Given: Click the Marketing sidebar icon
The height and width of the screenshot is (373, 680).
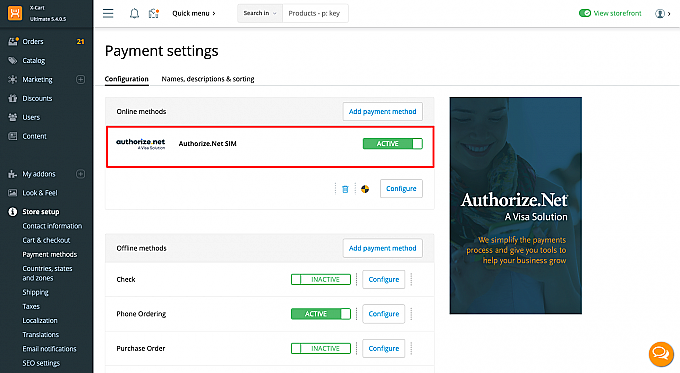Looking at the screenshot, I should click(13, 79).
